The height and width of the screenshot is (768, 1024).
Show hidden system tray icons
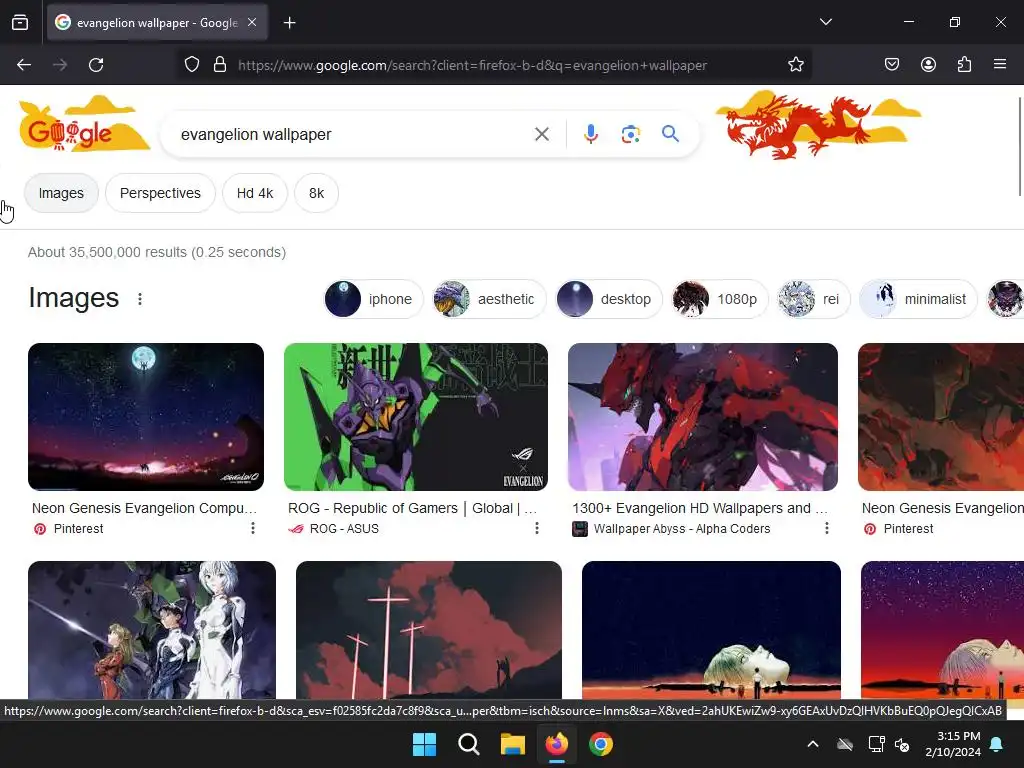click(x=813, y=744)
